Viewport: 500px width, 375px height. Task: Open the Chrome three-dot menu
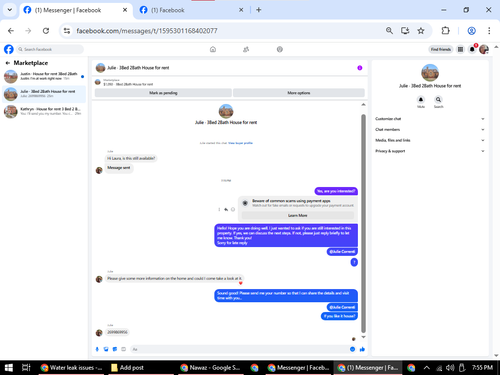click(x=489, y=31)
